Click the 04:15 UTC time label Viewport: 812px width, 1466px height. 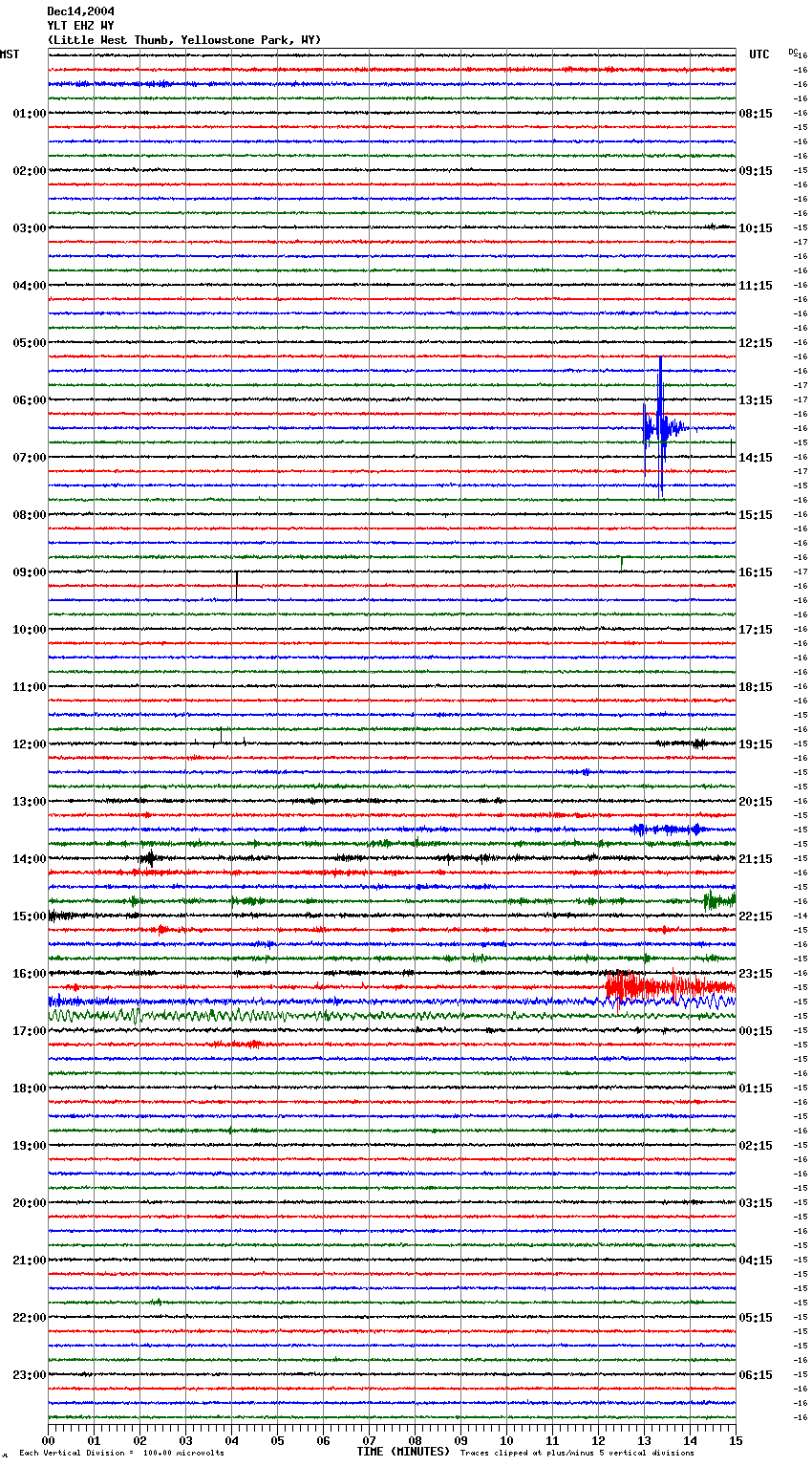[x=756, y=1261]
